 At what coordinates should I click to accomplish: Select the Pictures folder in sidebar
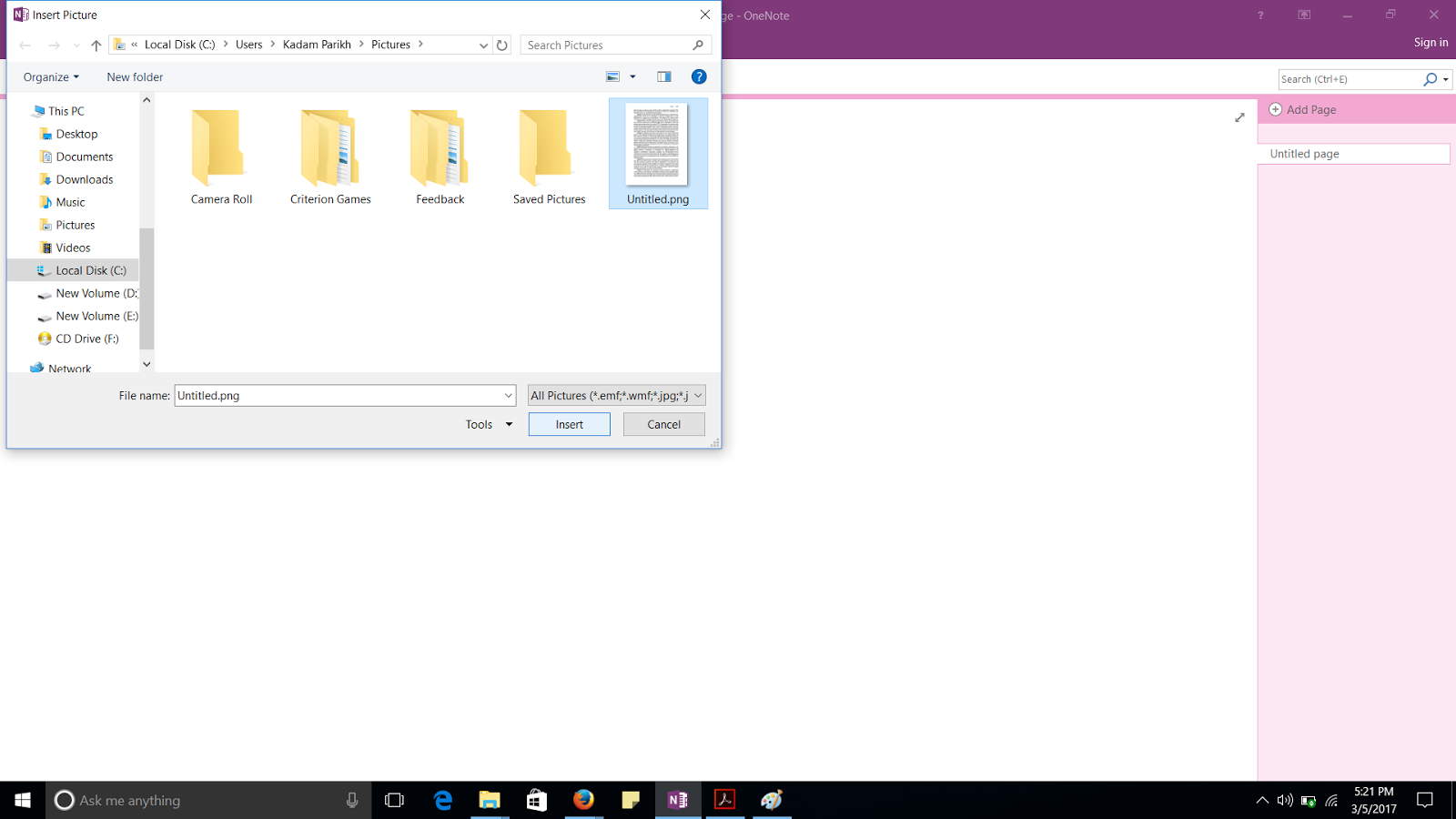[x=75, y=225]
